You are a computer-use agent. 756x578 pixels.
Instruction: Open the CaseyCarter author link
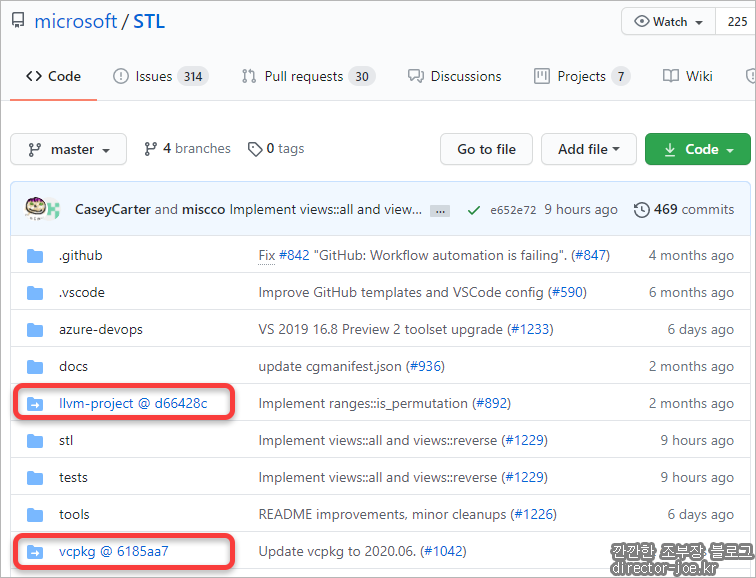(x=113, y=209)
